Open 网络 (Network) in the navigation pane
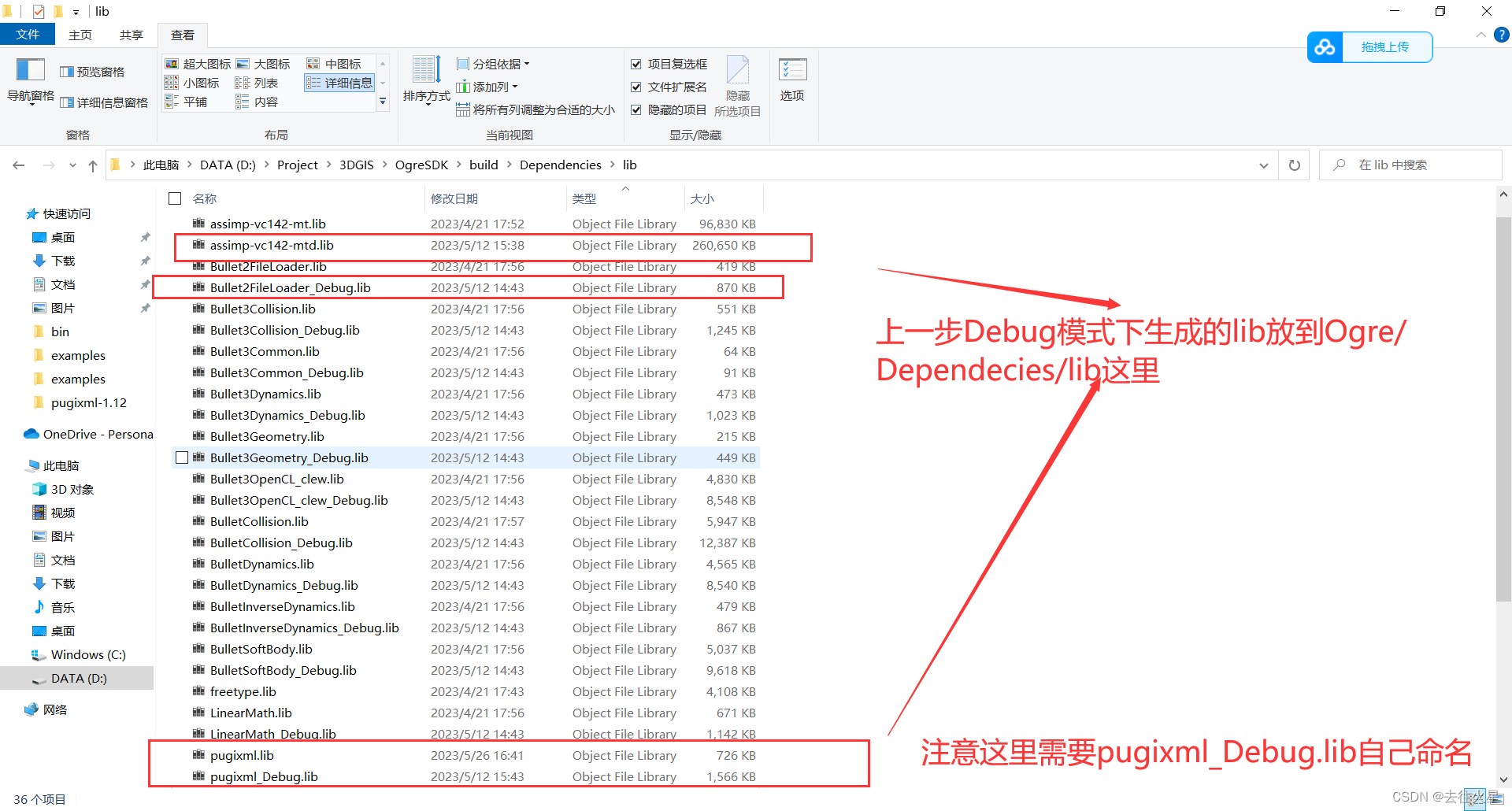1512x811 pixels. (46, 709)
